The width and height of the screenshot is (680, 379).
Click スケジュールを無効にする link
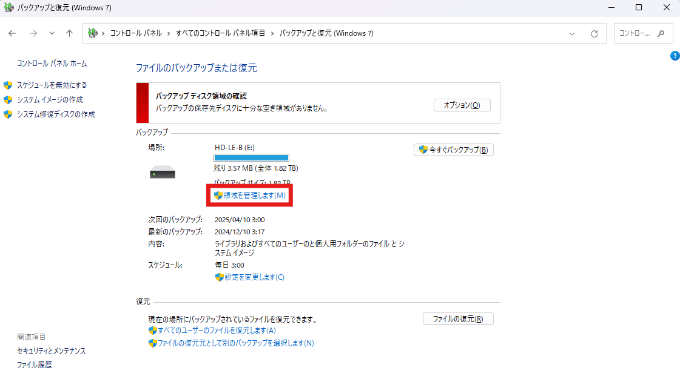coord(52,85)
